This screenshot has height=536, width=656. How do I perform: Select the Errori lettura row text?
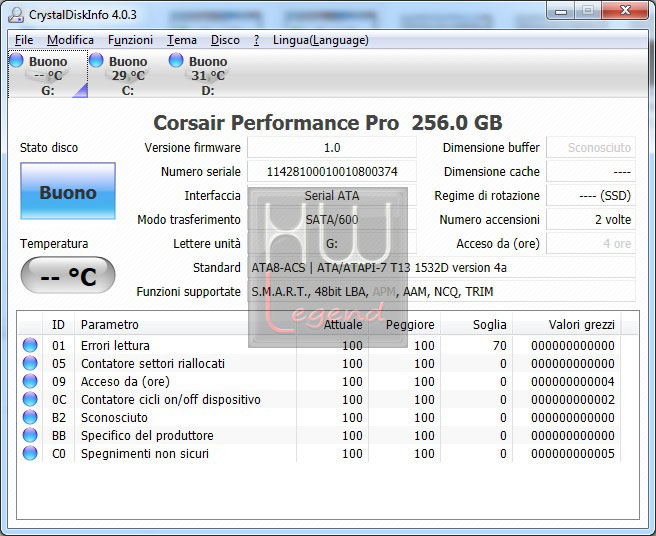tap(115, 346)
